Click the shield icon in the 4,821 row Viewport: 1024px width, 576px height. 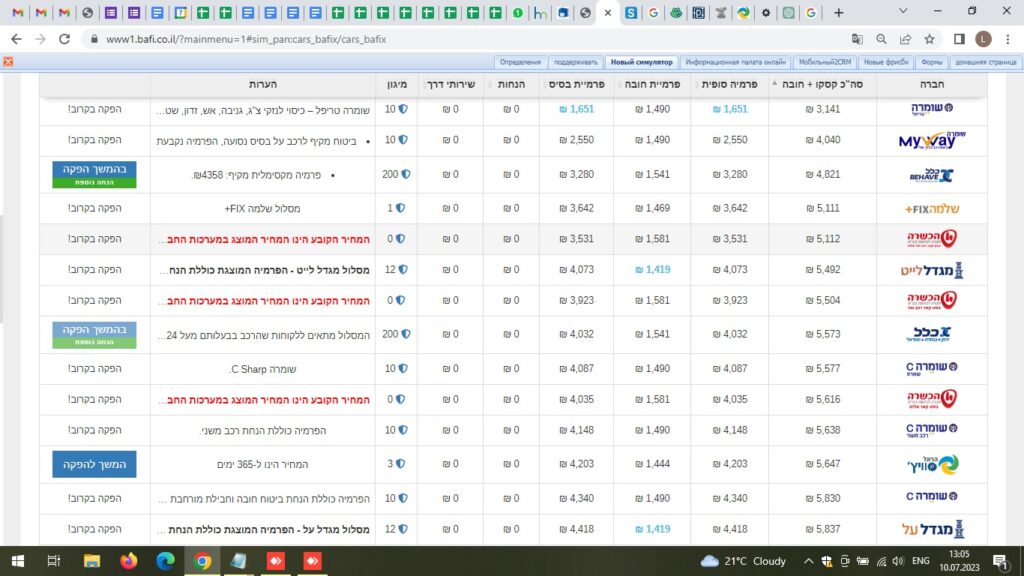pyautogui.click(x=406, y=174)
